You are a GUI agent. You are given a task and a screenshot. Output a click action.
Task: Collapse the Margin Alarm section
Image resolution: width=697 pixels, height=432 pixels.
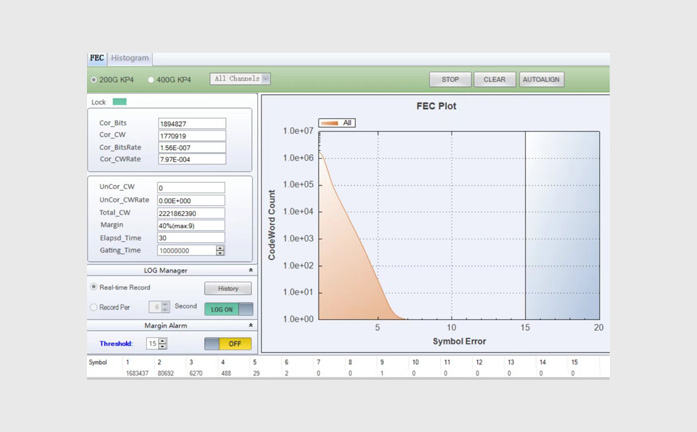pos(251,325)
